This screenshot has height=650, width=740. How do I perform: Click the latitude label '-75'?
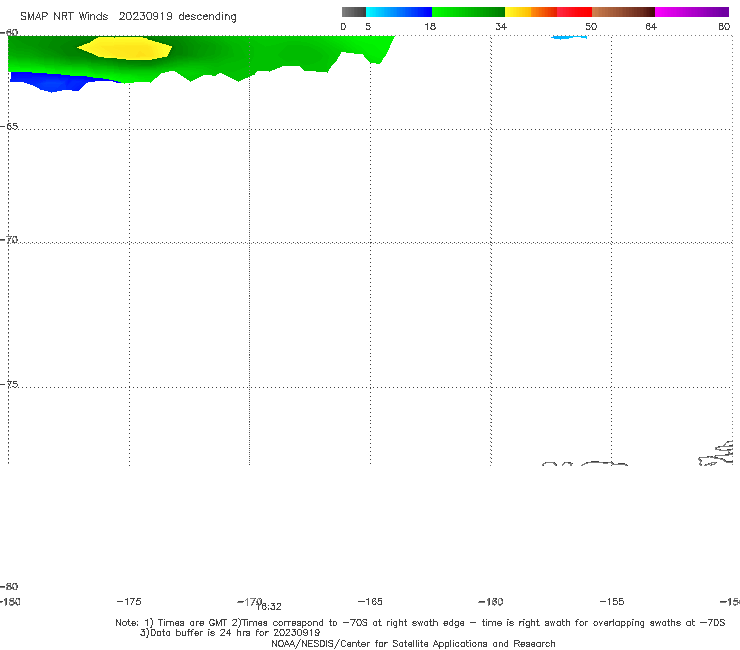[x=9, y=384]
